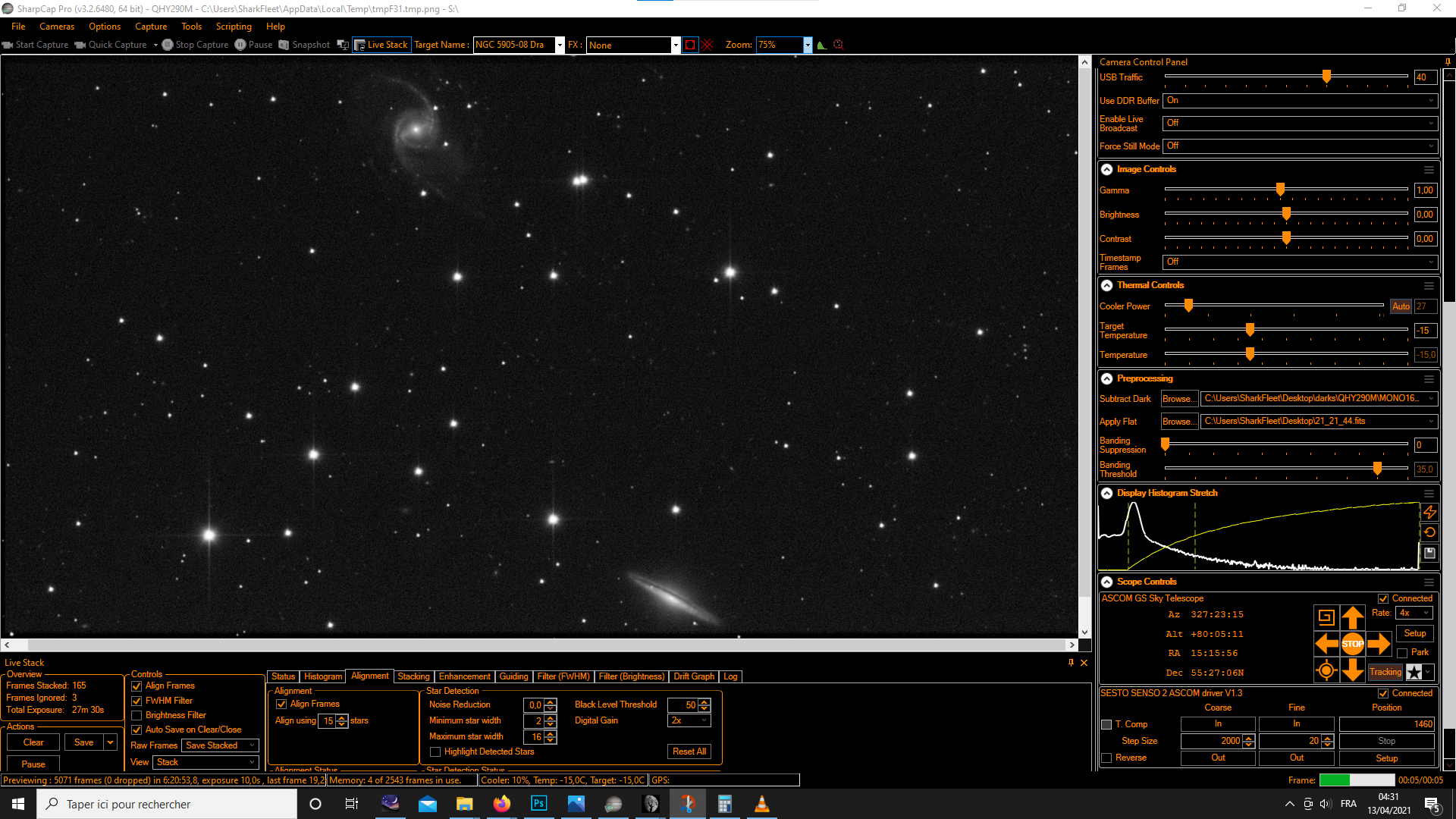
Task: Click the spiral search icon in Scope Controls
Action: 1326,617
